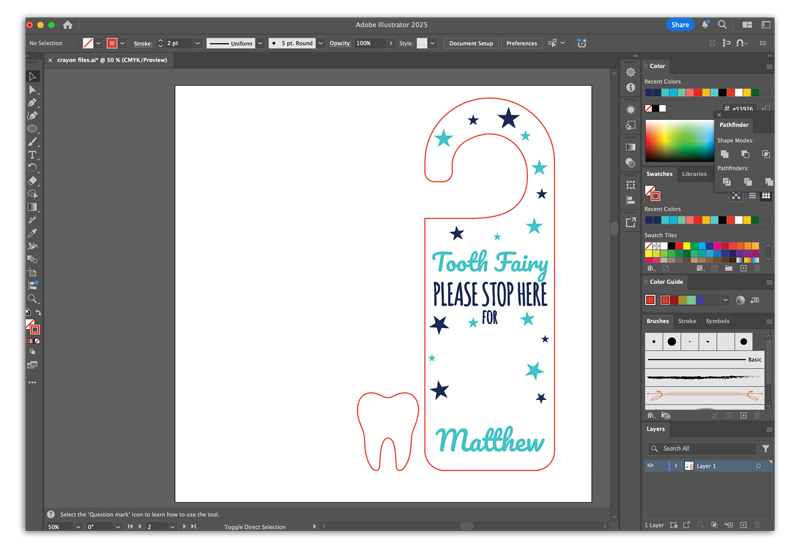This screenshot has height=548, width=800.
Task: Switch swatches to thumbnail grid view
Action: pos(766,196)
